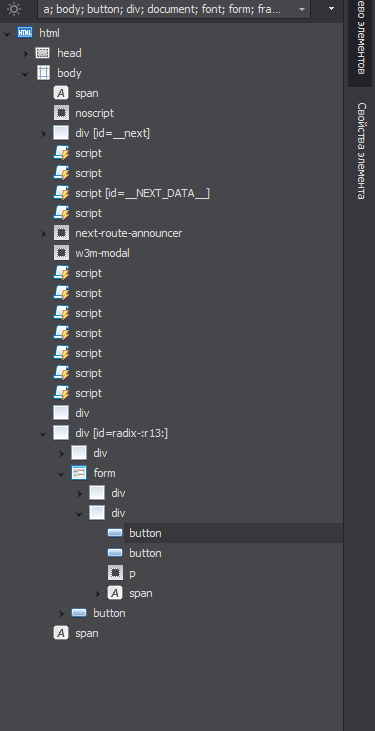This screenshot has width=375, height=731.
Task: Click the next-route-announcer node icon
Action: point(61,233)
